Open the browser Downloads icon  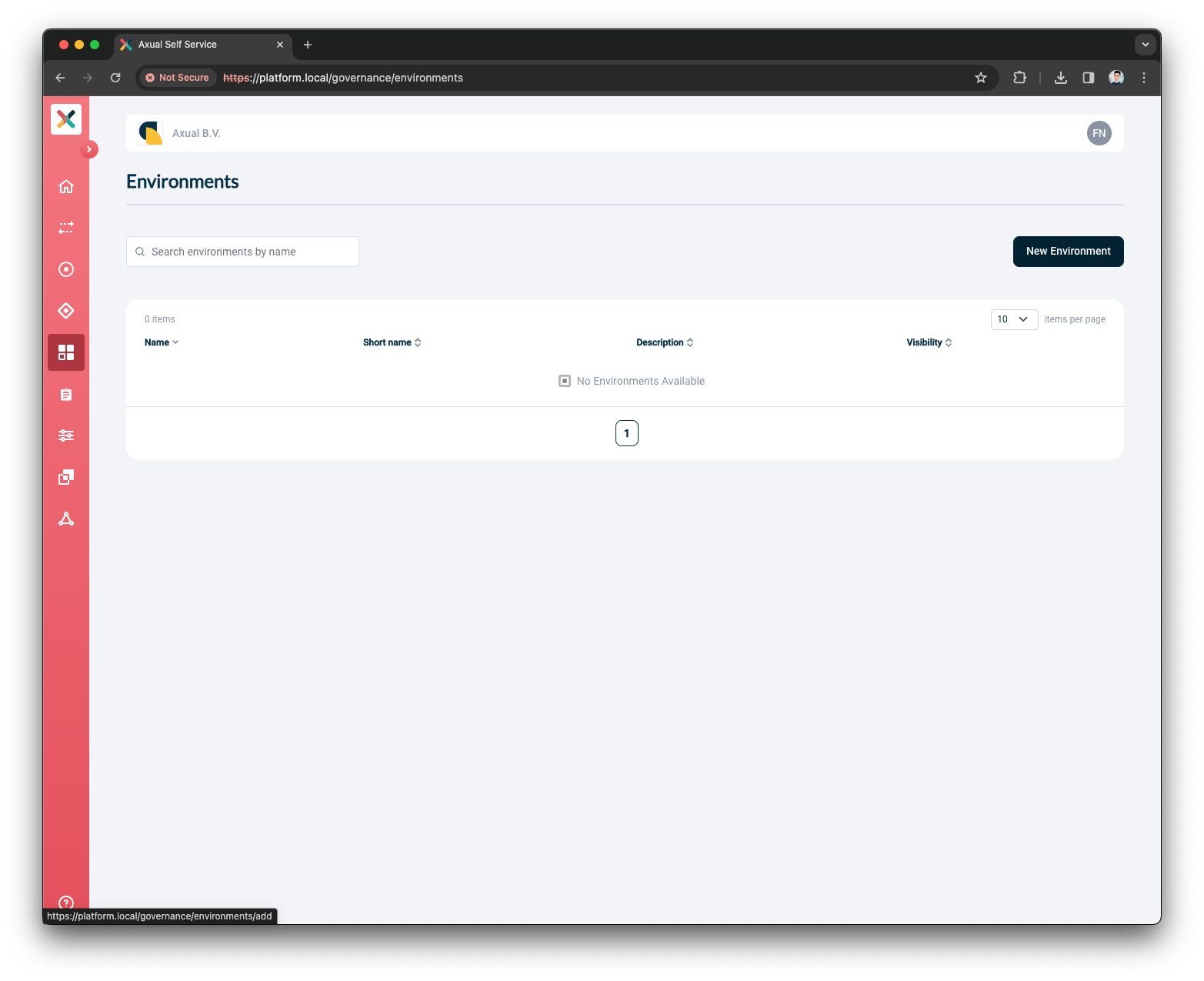1061,78
